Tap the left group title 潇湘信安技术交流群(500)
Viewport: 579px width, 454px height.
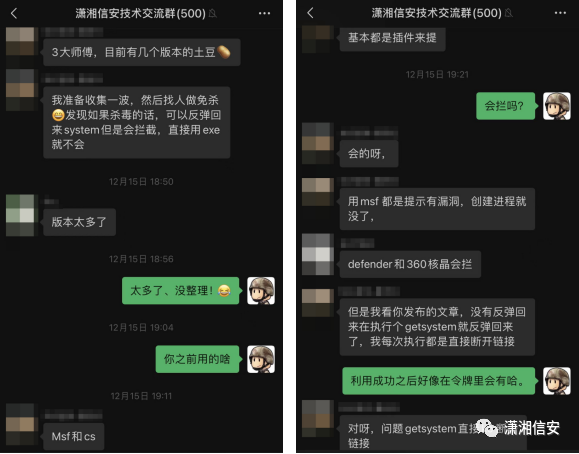(x=140, y=13)
